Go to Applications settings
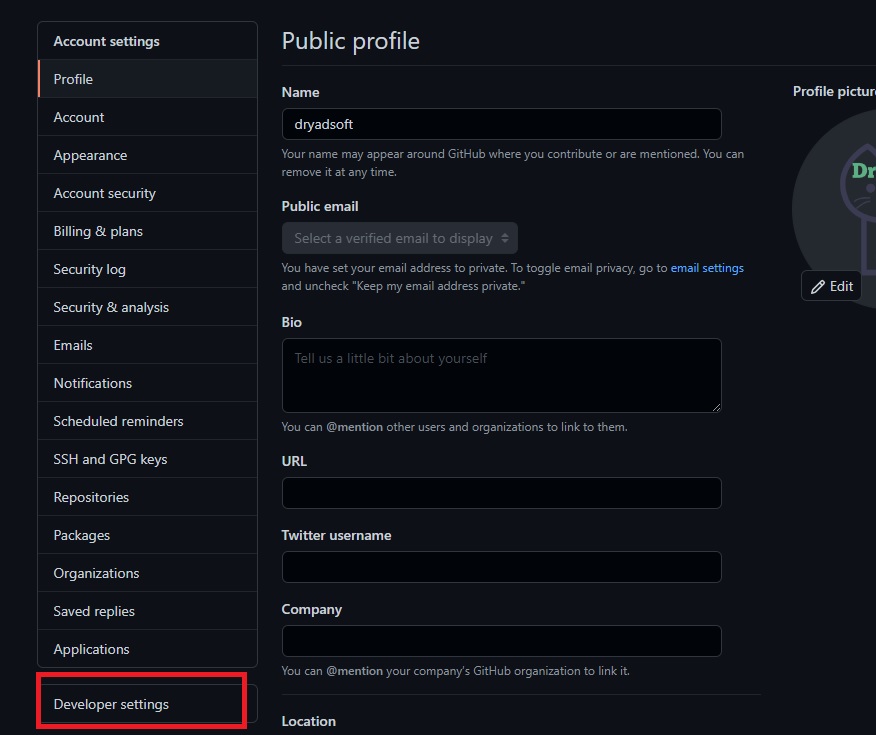Image resolution: width=876 pixels, height=735 pixels. [147, 648]
